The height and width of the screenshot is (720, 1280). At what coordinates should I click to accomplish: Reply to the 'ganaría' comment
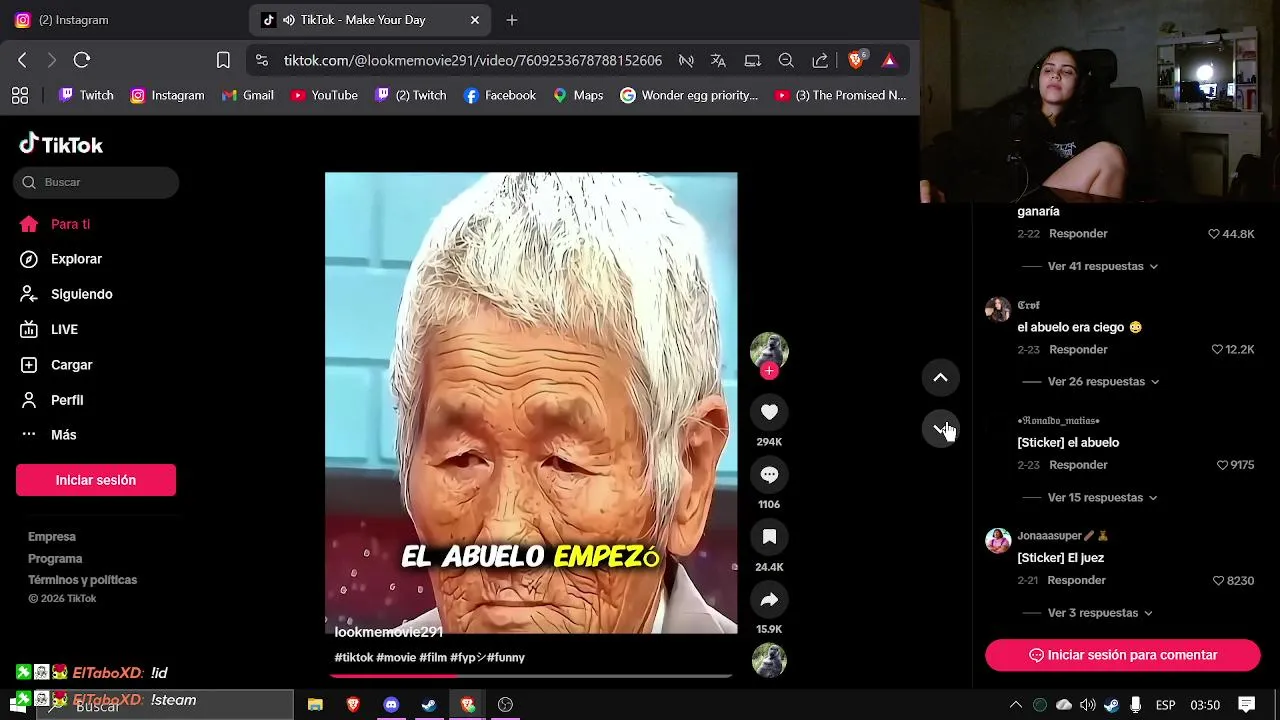coord(1078,233)
